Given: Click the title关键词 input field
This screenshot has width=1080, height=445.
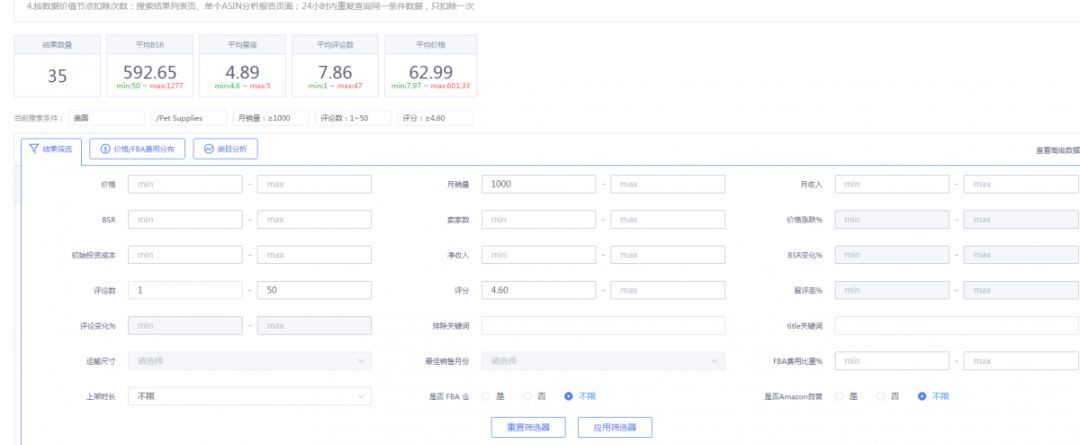Looking at the screenshot, I should [957, 325].
